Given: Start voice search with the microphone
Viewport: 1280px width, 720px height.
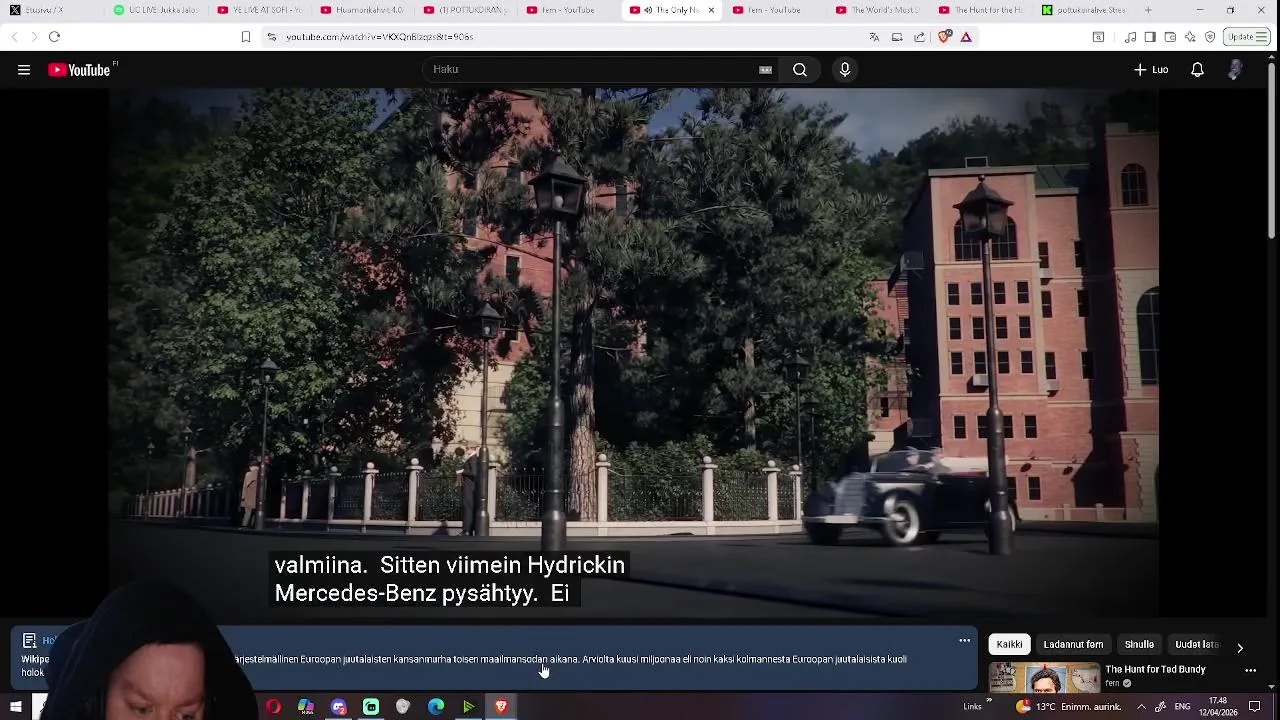Looking at the screenshot, I should click(x=845, y=69).
